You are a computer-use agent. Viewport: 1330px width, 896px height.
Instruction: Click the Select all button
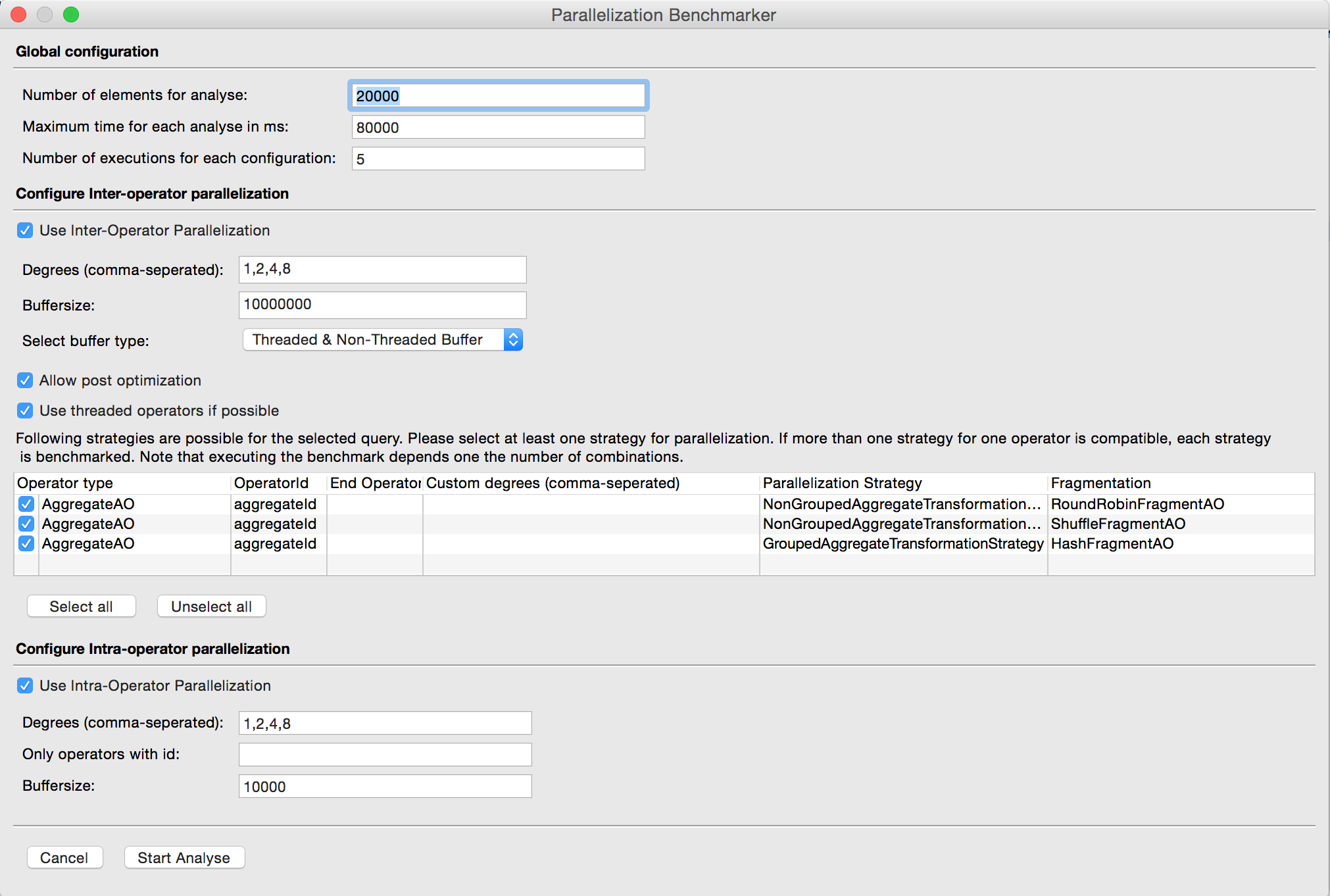point(81,607)
